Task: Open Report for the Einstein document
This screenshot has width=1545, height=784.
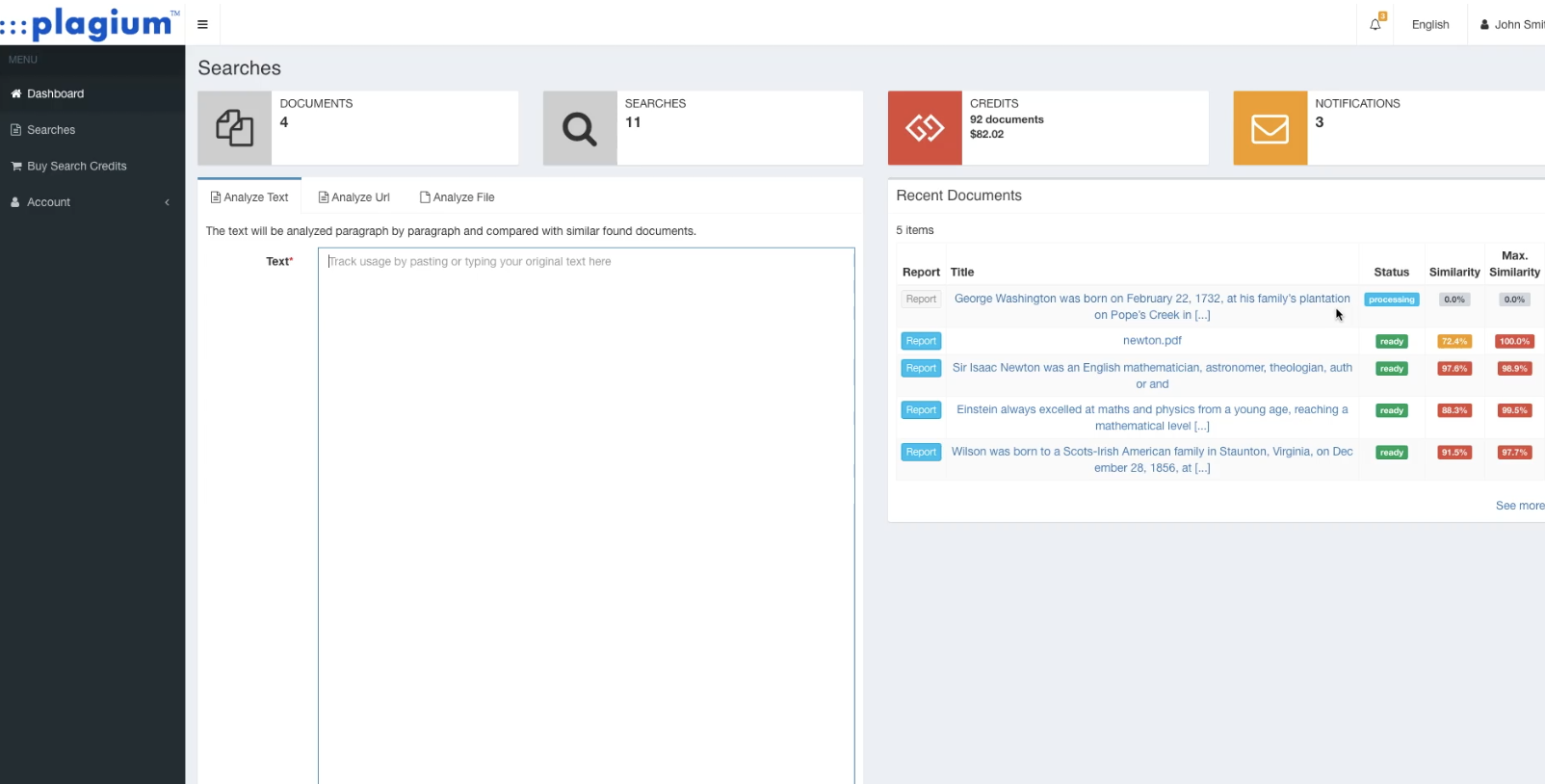Action: point(921,410)
